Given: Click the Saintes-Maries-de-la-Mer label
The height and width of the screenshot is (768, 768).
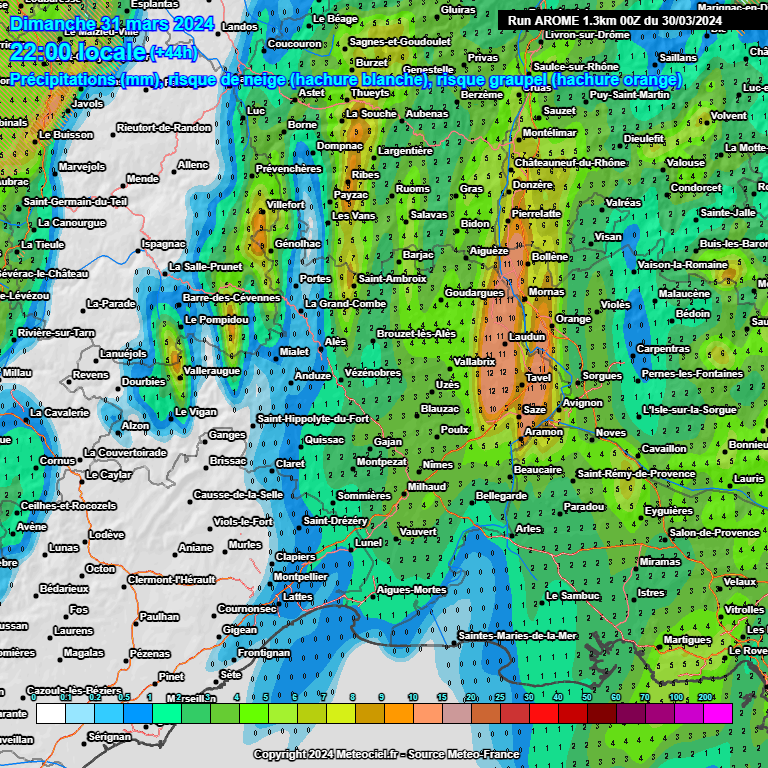Looking at the screenshot, I should [x=517, y=635].
